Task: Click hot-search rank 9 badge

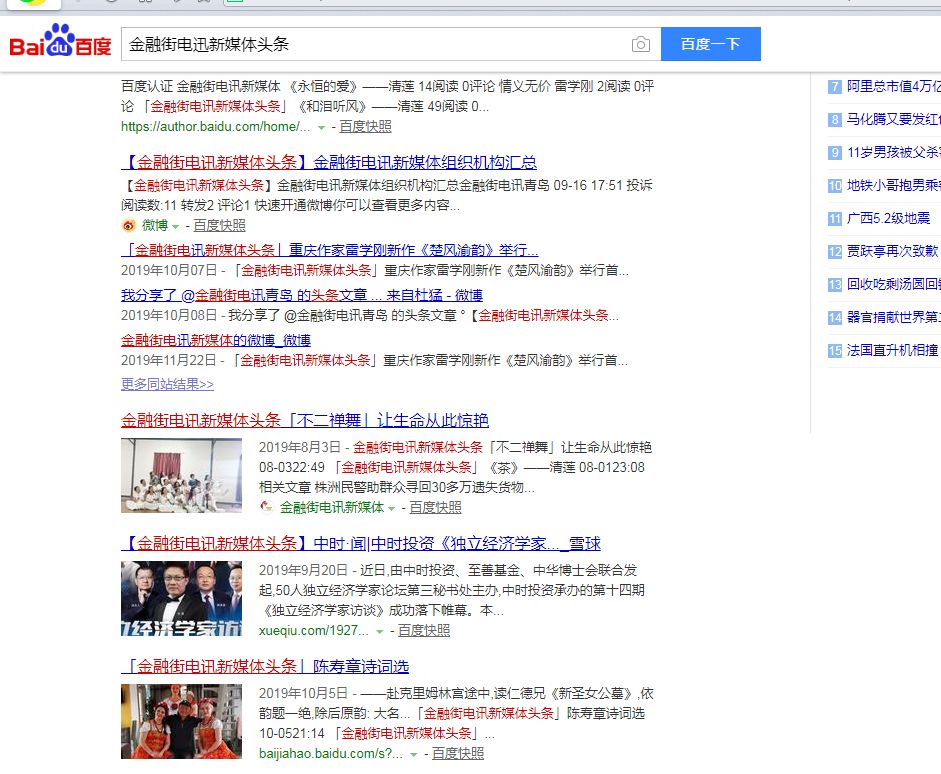Action: pyautogui.click(x=835, y=152)
